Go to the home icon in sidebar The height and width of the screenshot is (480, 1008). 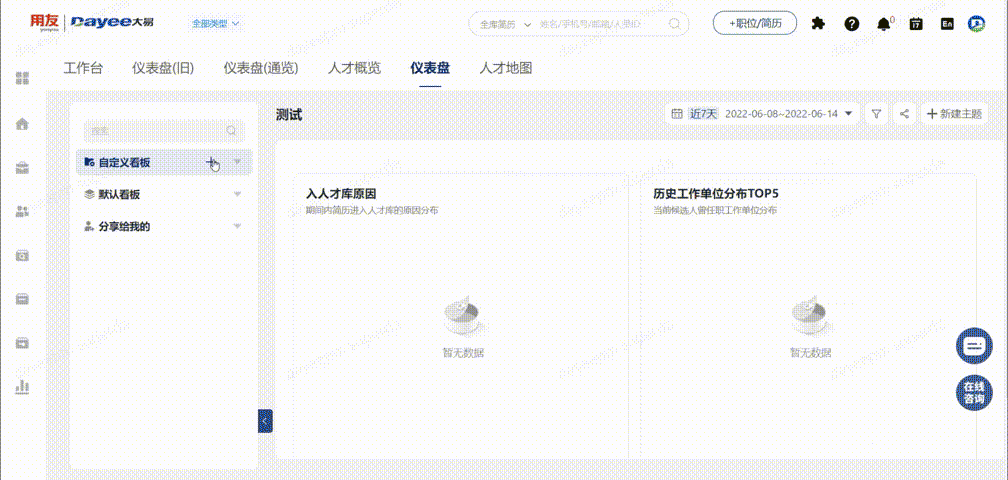[22, 123]
